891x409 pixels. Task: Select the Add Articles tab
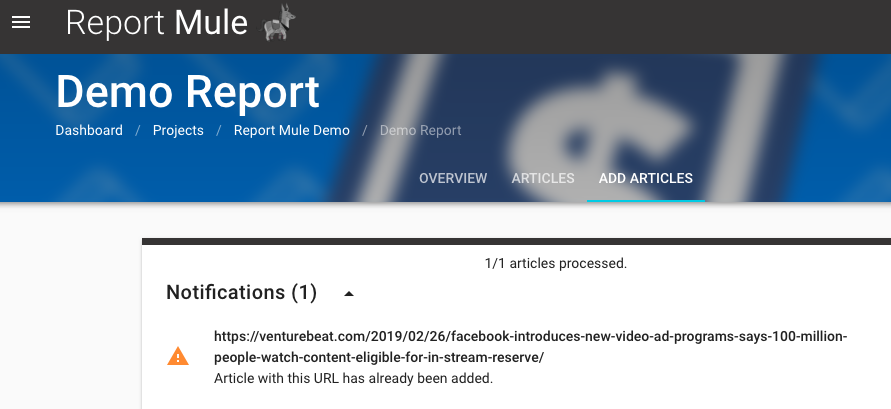point(645,178)
